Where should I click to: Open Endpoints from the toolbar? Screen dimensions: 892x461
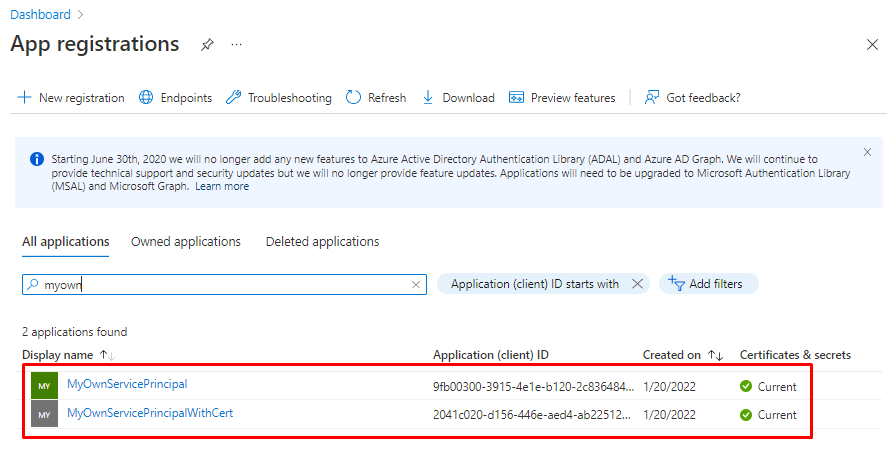coord(175,98)
